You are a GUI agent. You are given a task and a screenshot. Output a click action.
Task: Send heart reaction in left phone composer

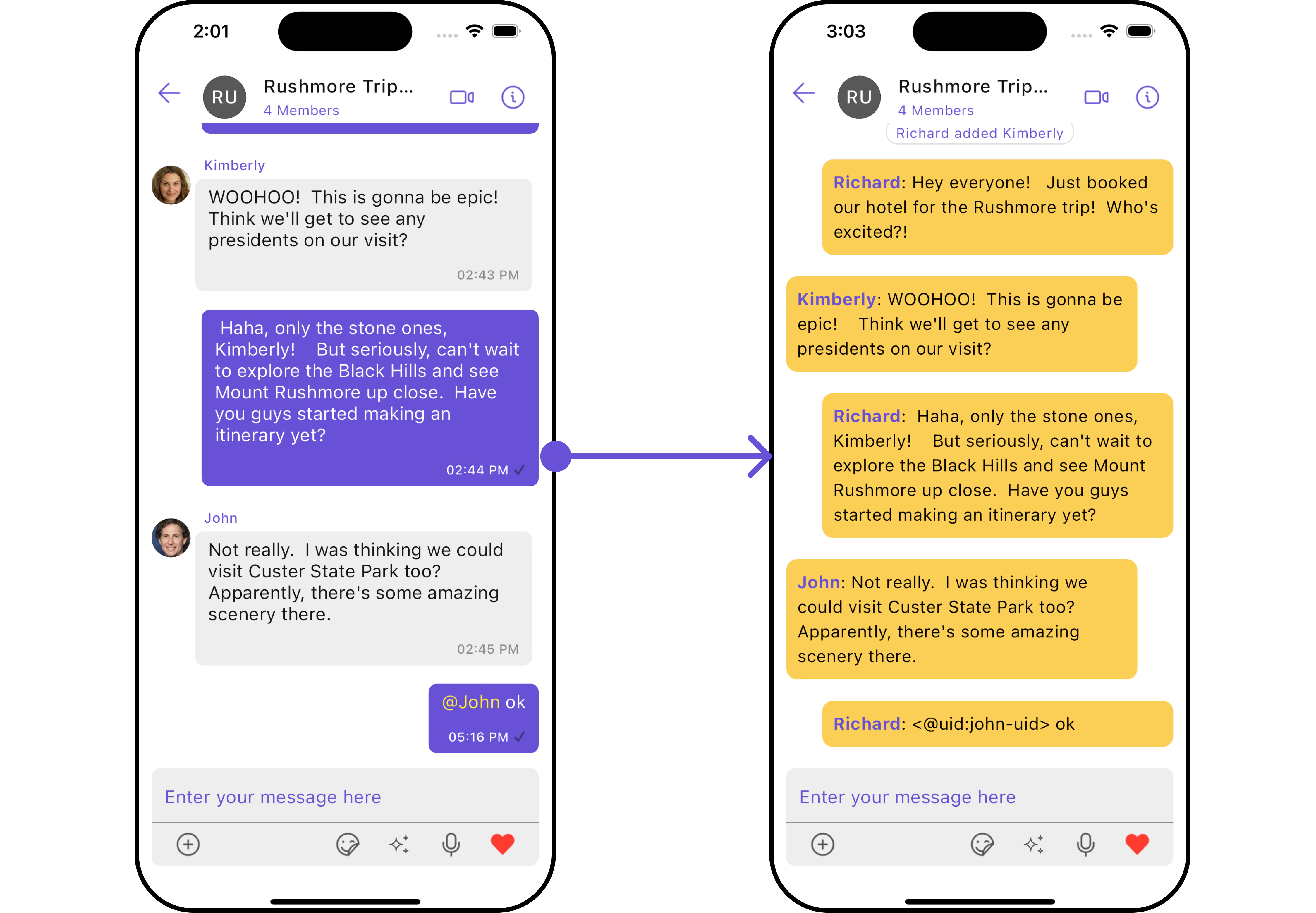click(502, 844)
